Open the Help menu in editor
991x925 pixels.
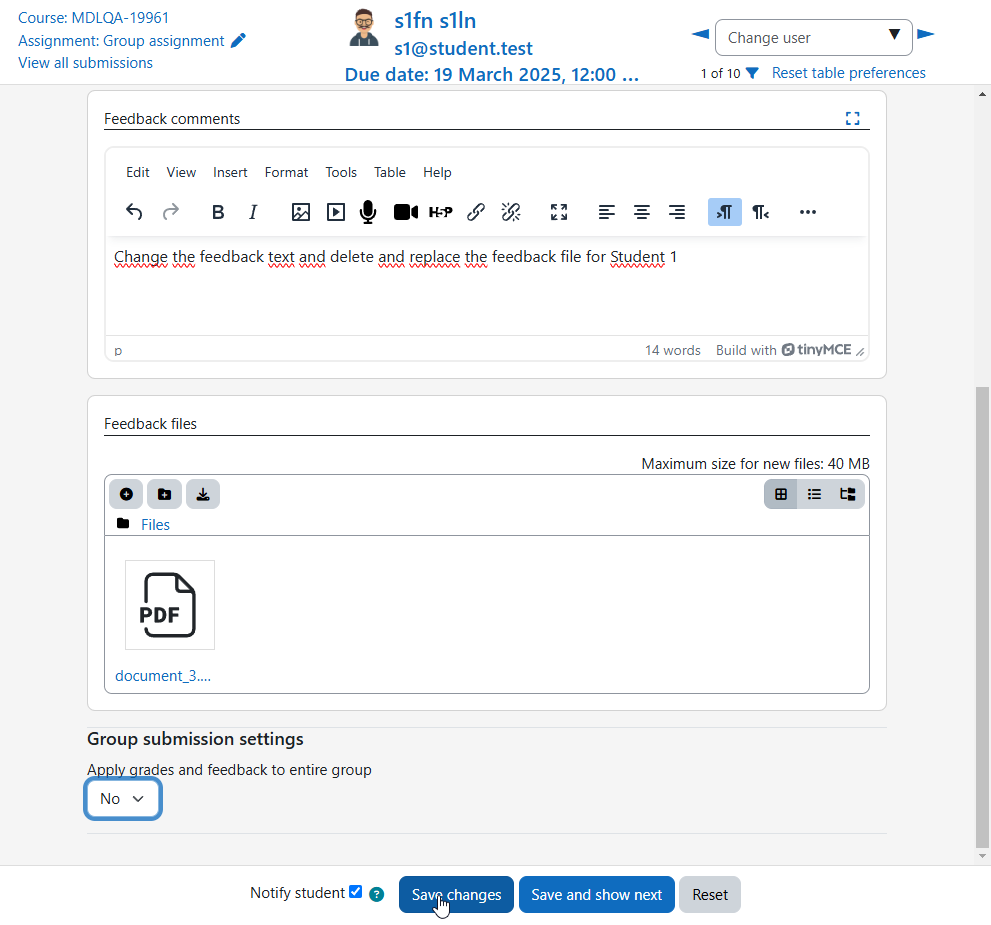click(x=437, y=172)
